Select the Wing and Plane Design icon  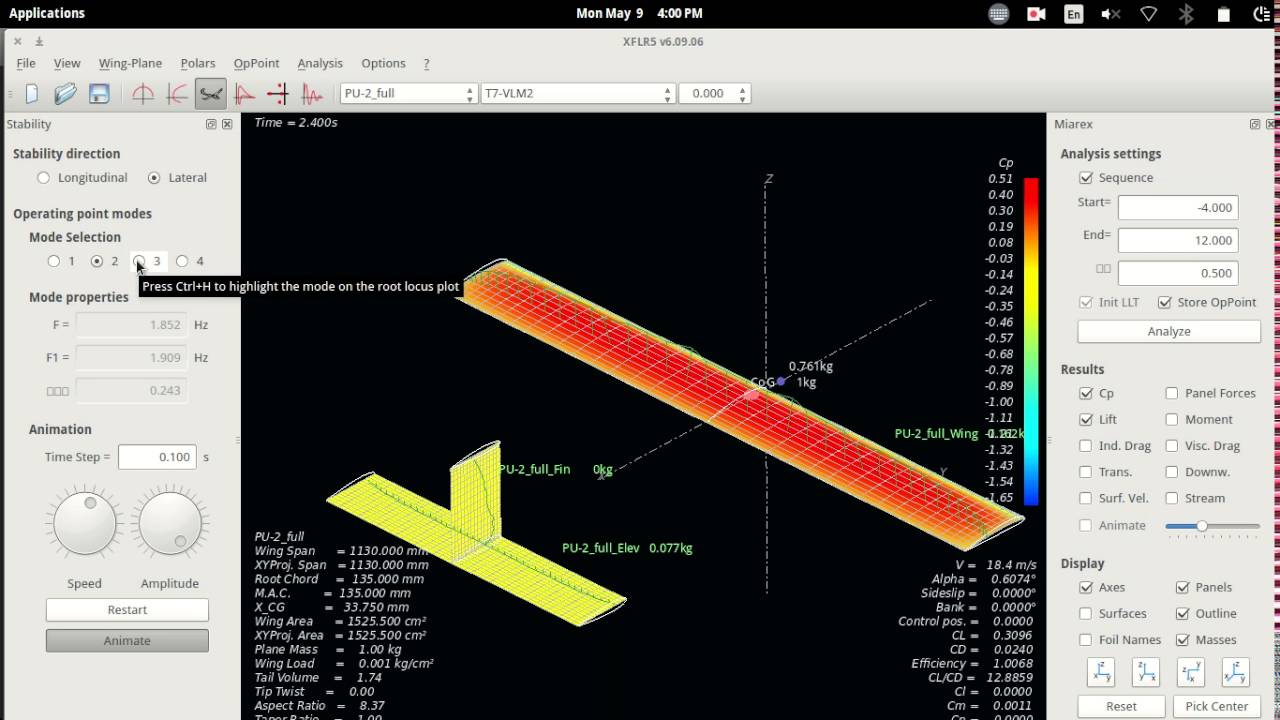tap(211, 94)
